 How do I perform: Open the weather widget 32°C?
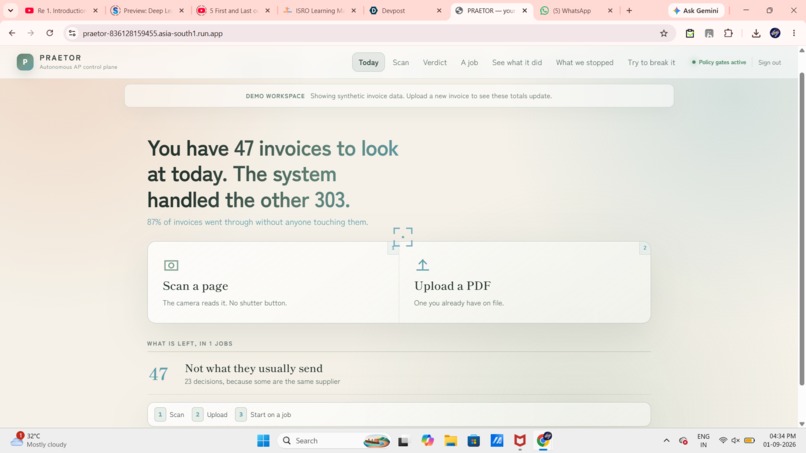pos(39,440)
